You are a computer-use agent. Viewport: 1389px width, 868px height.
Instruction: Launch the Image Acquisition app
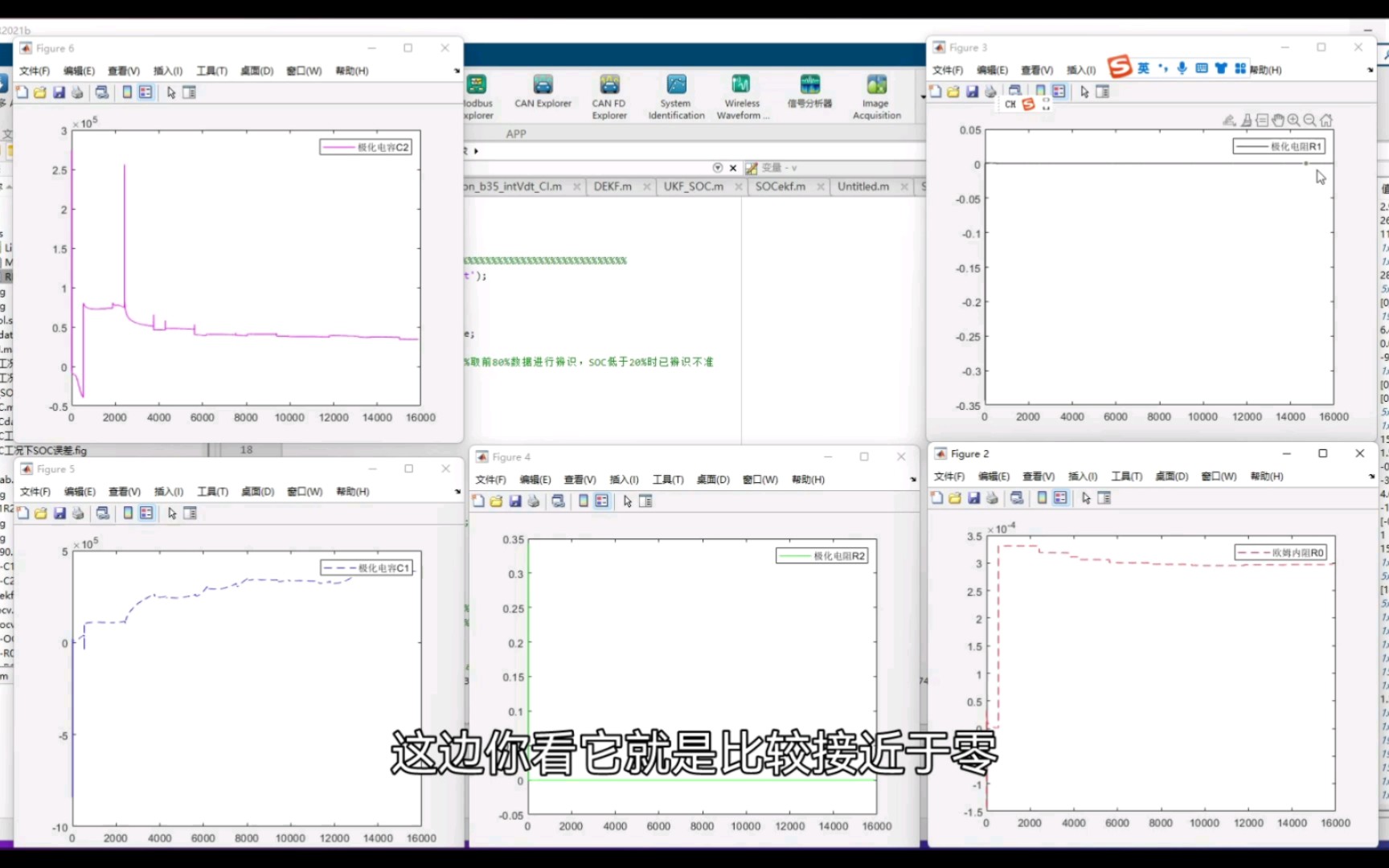[876, 96]
